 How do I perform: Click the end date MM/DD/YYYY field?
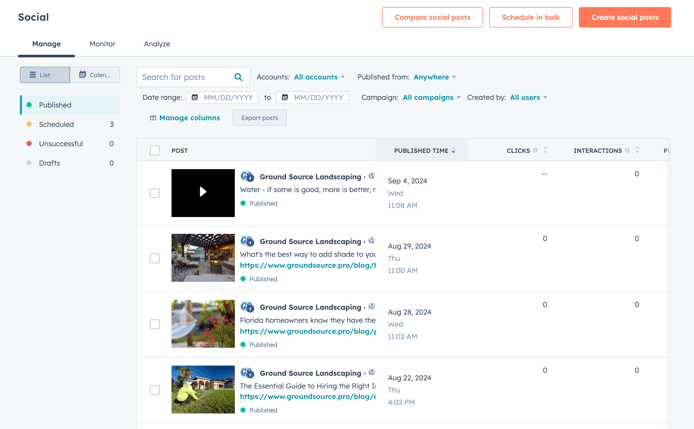point(312,97)
